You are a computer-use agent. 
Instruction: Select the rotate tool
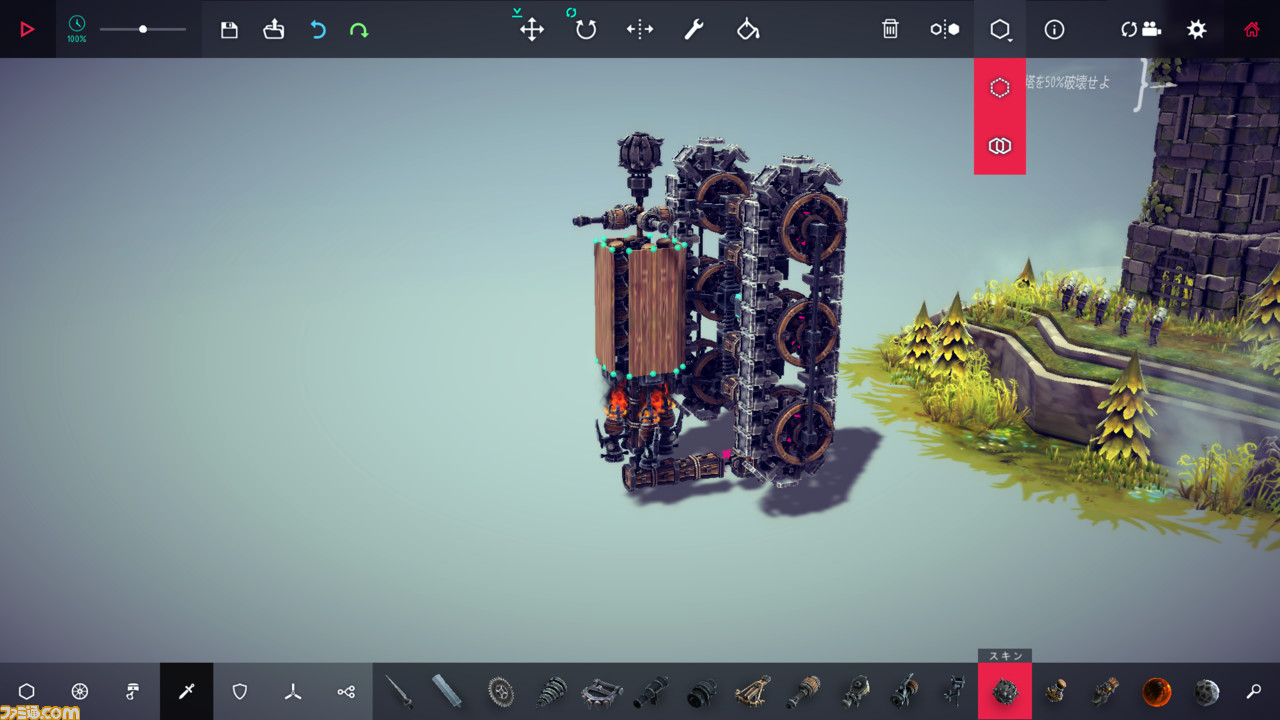tap(586, 29)
